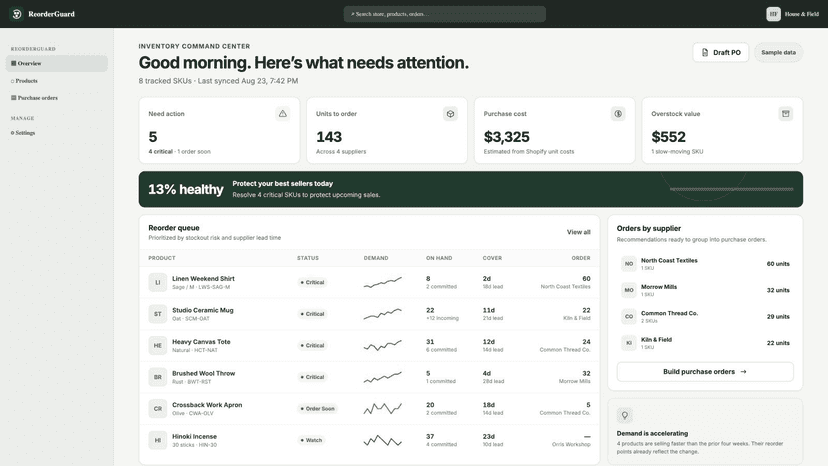Click the Heavy Canvas Tote product name

(201, 342)
